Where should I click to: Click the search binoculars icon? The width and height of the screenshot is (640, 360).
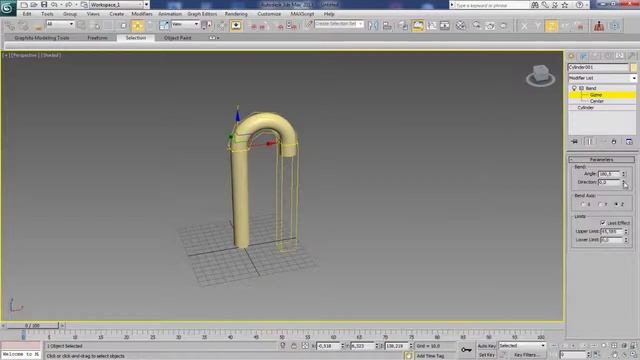click(x=535, y=5)
